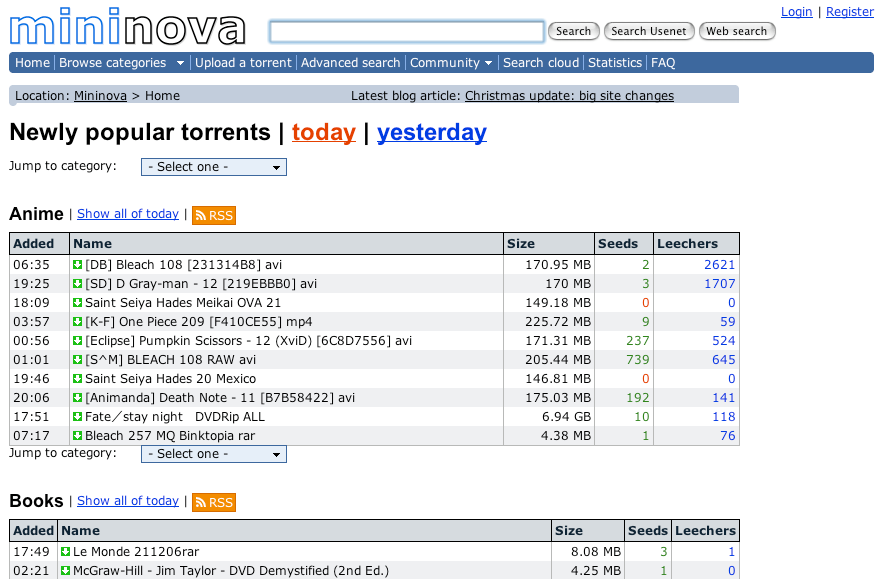Expand the Community menu arrow
The height and width of the screenshot is (579, 883).
(x=488, y=63)
